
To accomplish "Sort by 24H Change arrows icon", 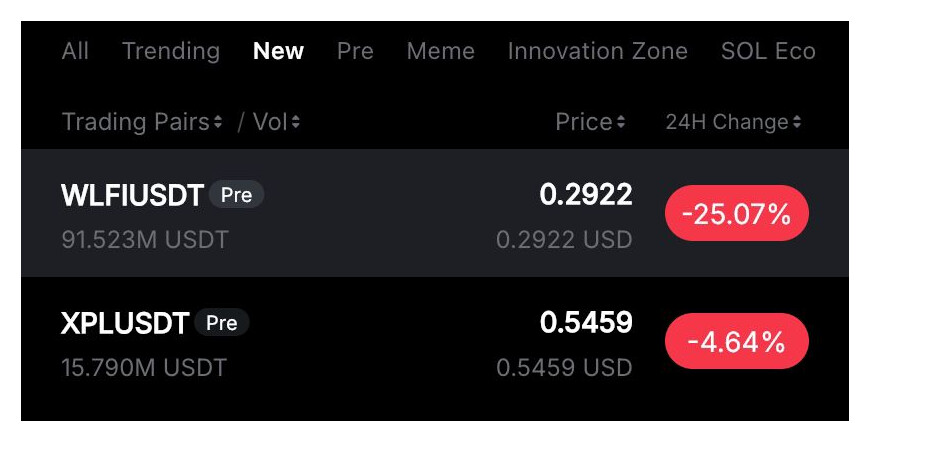I will tap(797, 123).
